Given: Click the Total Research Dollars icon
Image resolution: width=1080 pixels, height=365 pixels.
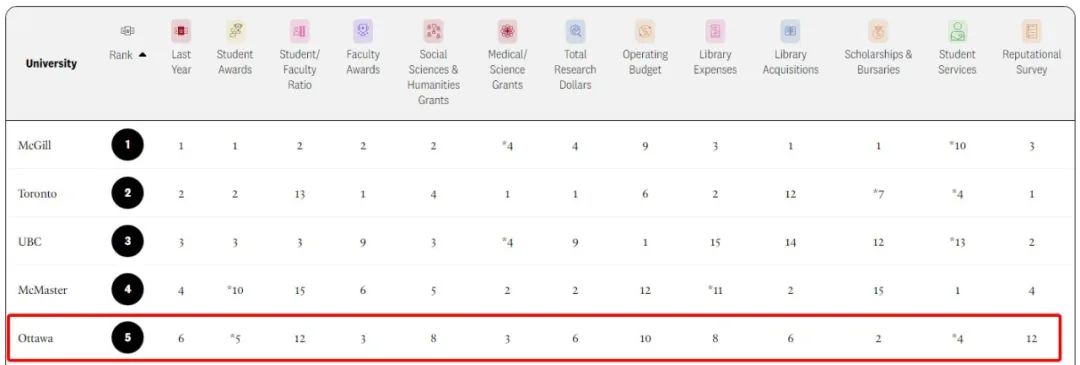Looking at the screenshot, I should [575, 31].
